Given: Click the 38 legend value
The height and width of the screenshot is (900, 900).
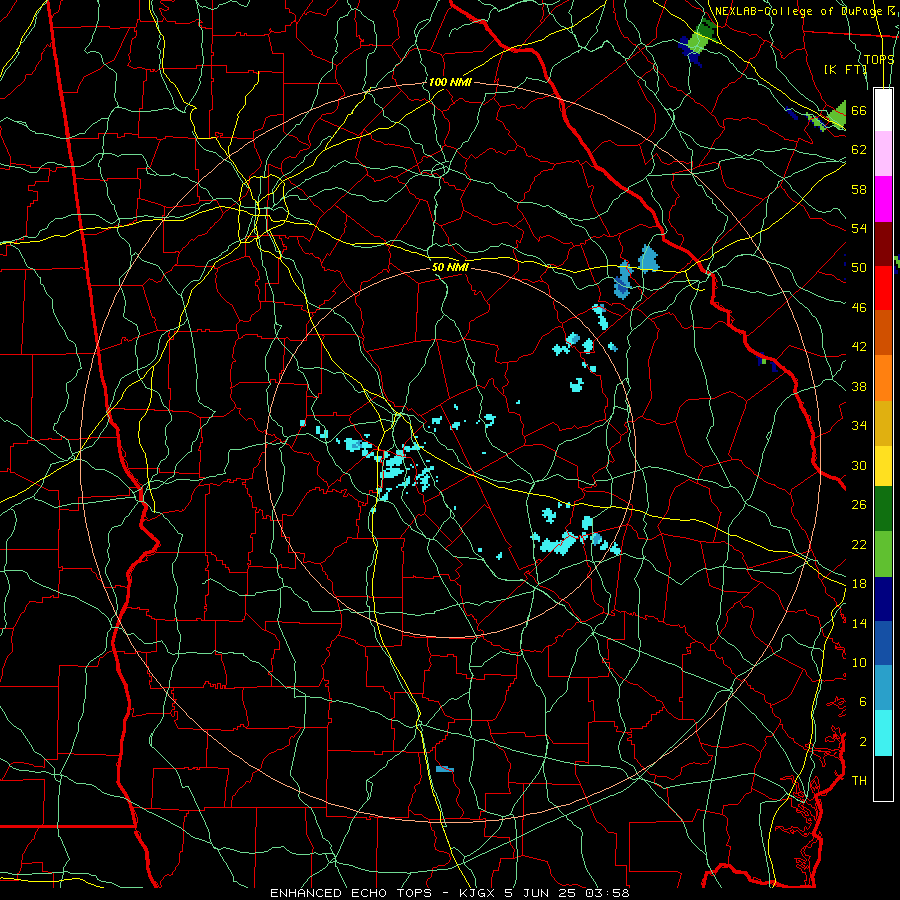Looking at the screenshot, I should (x=859, y=386).
